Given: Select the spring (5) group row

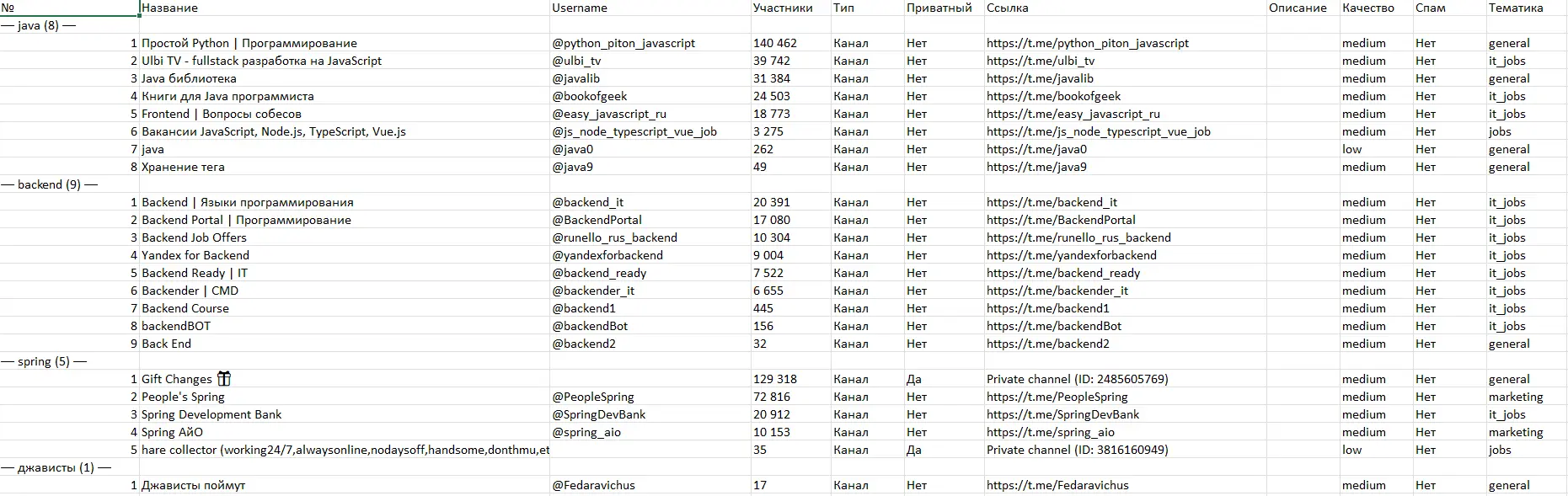Looking at the screenshot, I should pyautogui.click(x=44, y=361).
